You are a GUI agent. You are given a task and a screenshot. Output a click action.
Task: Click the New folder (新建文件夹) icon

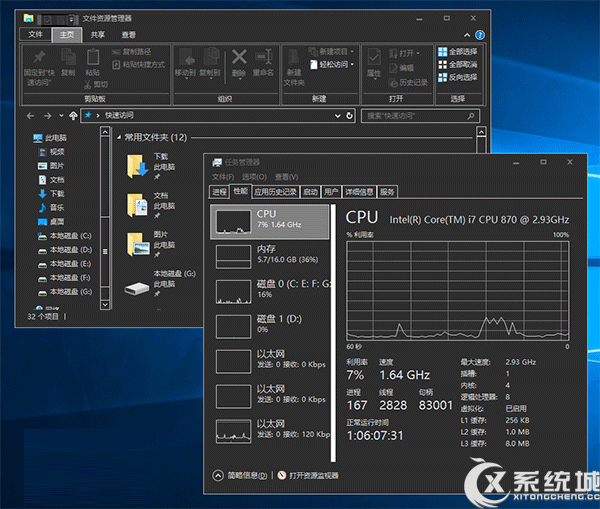pos(294,57)
